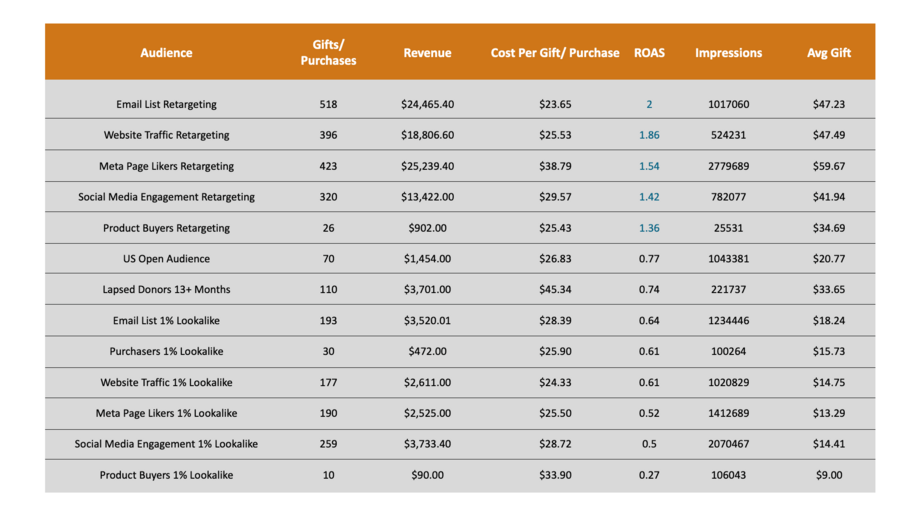The image size is (921, 518).
Task: Click the blue 1.42 ROAS value
Action: tap(649, 197)
